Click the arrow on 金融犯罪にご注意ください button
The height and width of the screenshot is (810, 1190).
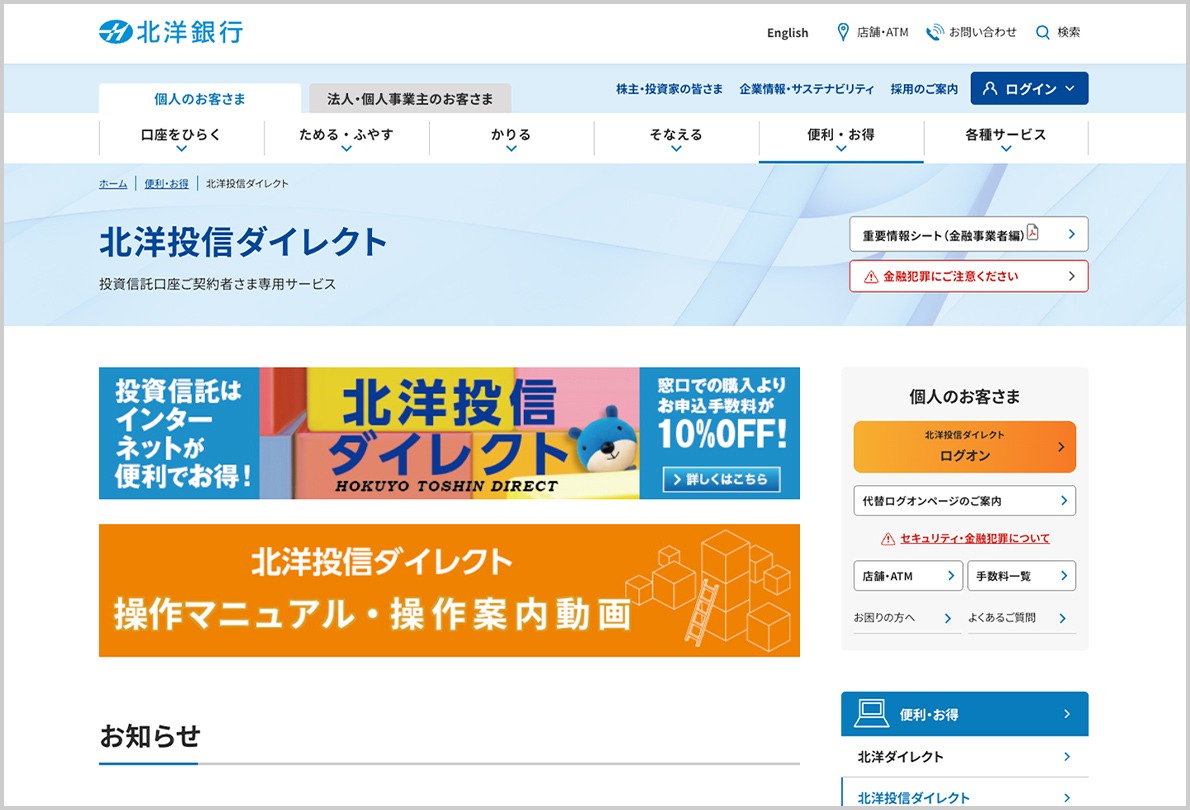pyautogui.click(x=1072, y=276)
